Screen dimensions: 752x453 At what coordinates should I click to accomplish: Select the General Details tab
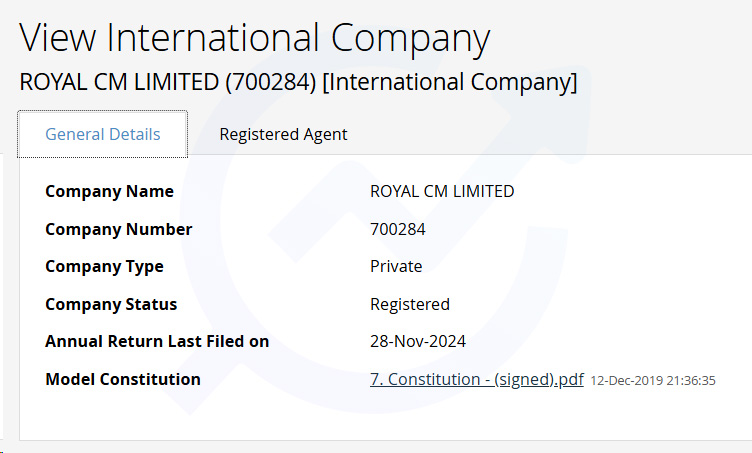103,134
